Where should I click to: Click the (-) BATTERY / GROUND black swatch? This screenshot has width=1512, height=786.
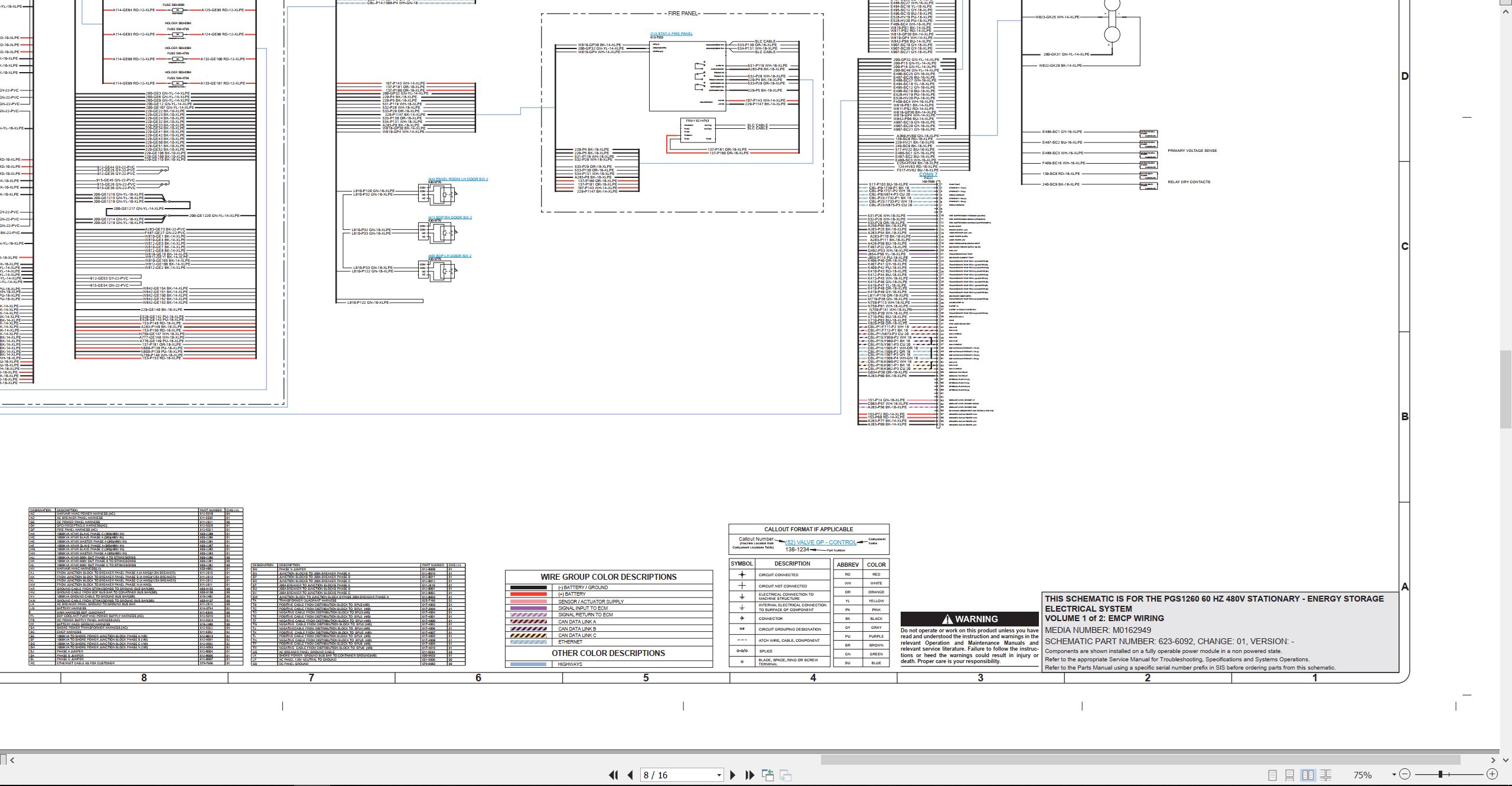tap(528, 587)
